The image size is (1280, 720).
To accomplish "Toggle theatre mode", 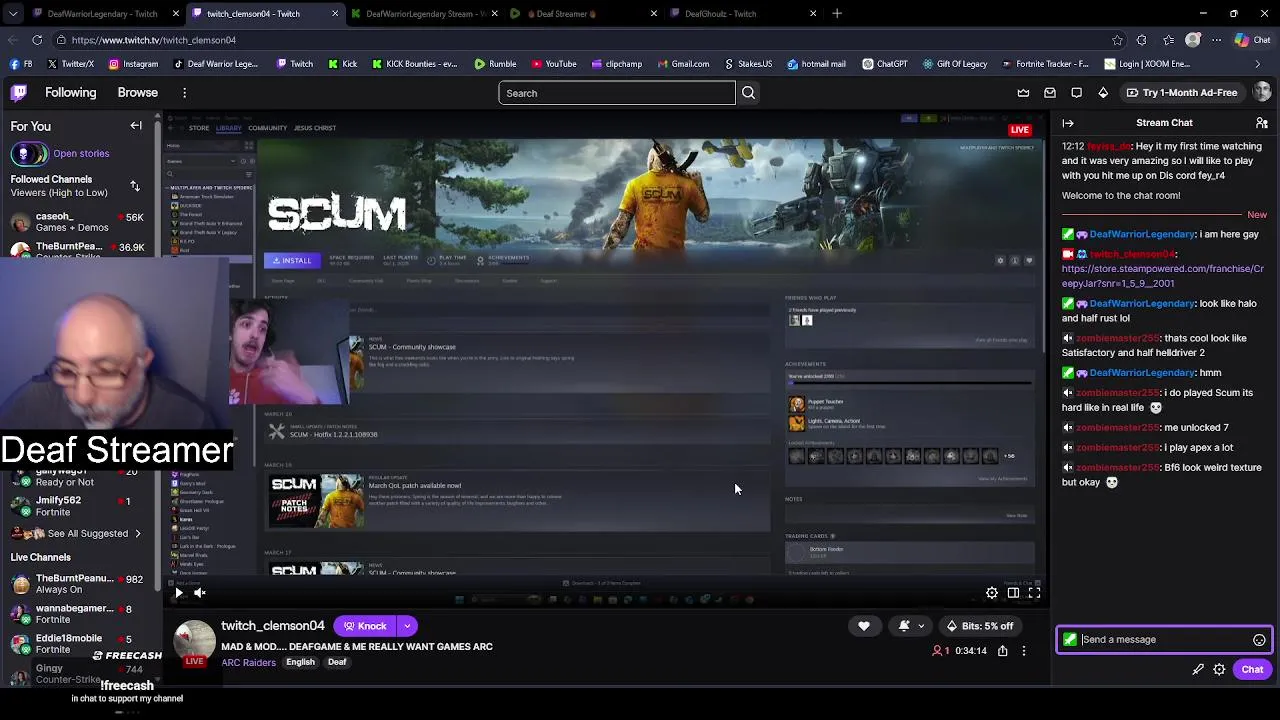I will coord(1013,593).
